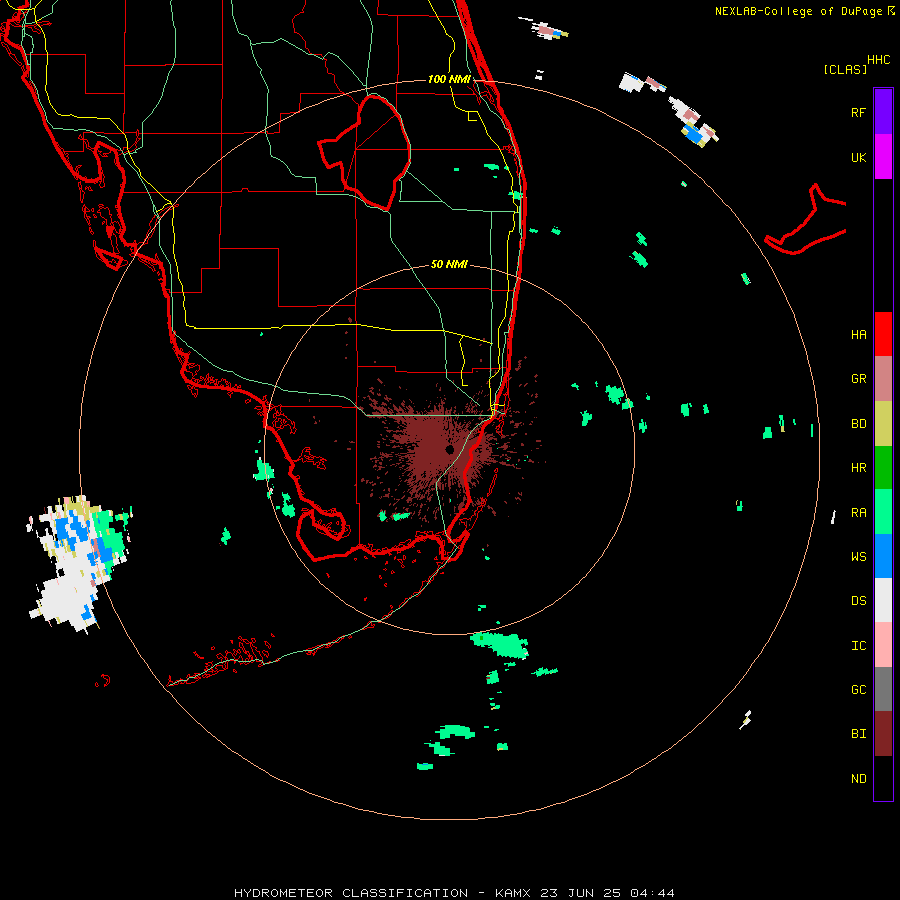Click the 'RF' legend label
This screenshot has height=900, width=900.
point(858,112)
